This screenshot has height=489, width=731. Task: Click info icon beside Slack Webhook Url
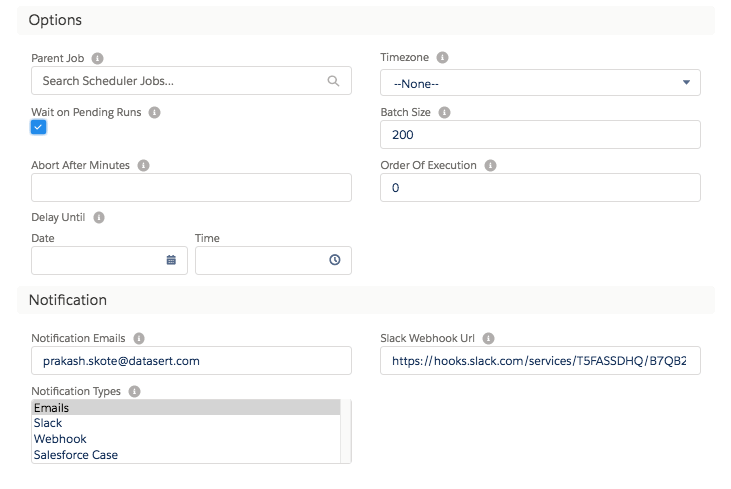tap(489, 338)
